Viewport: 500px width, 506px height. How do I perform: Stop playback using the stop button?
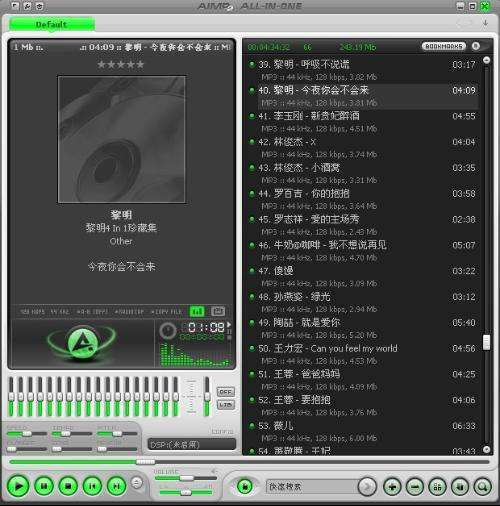click(x=68, y=486)
